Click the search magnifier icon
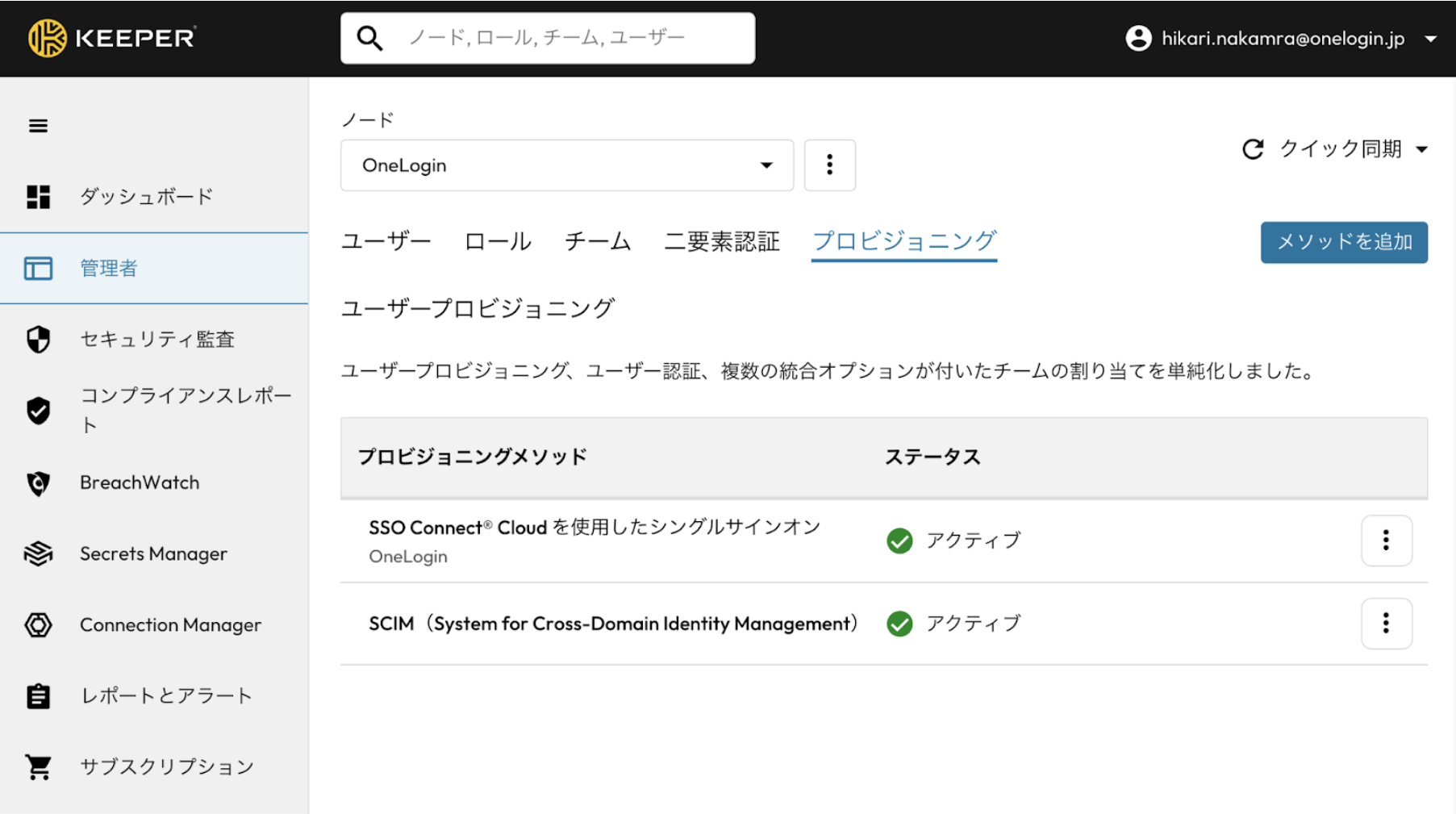 [369, 38]
